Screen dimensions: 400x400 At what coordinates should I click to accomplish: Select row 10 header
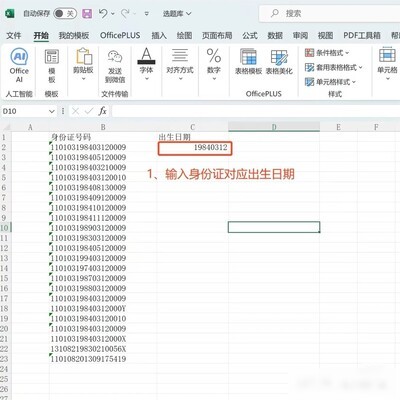5,228
